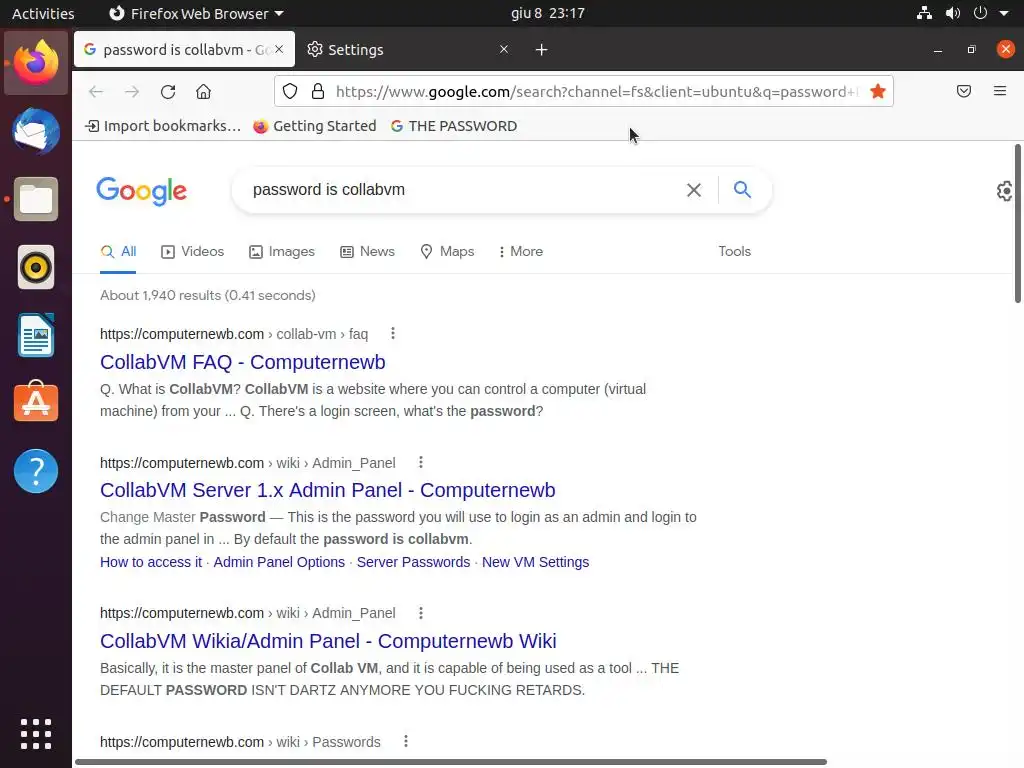Open the Help app in the dock
This screenshot has height=768, width=1024.
(x=36, y=471)
